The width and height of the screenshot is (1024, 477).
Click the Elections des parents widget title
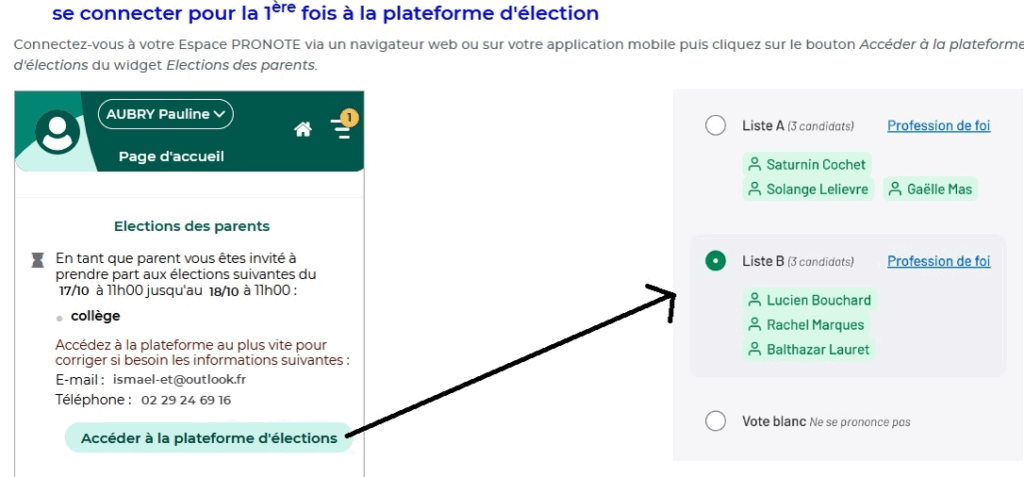(192, 226)
